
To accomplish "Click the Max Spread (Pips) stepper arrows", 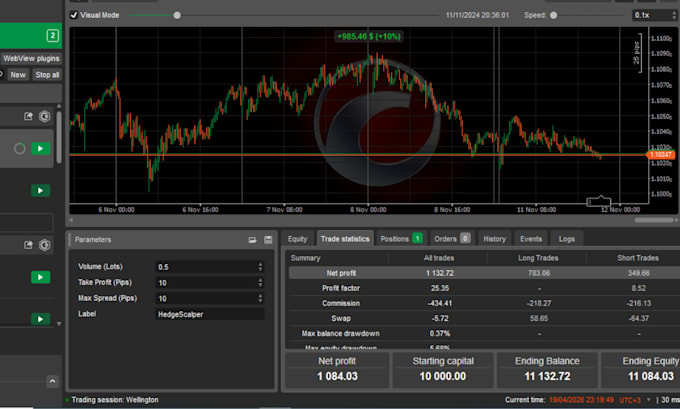I will coord(260,298).
